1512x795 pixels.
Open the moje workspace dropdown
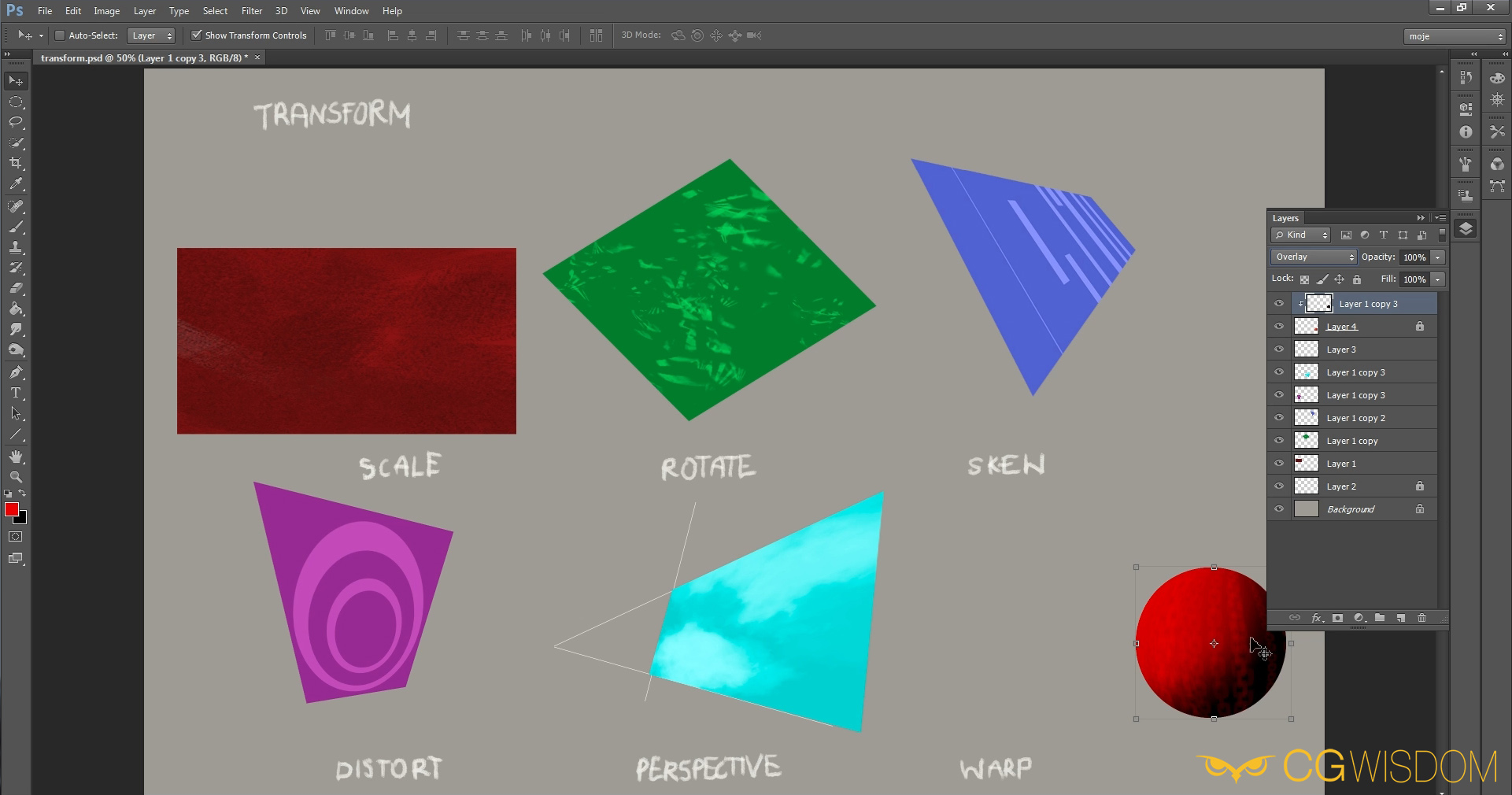[x=1455, y=36]
